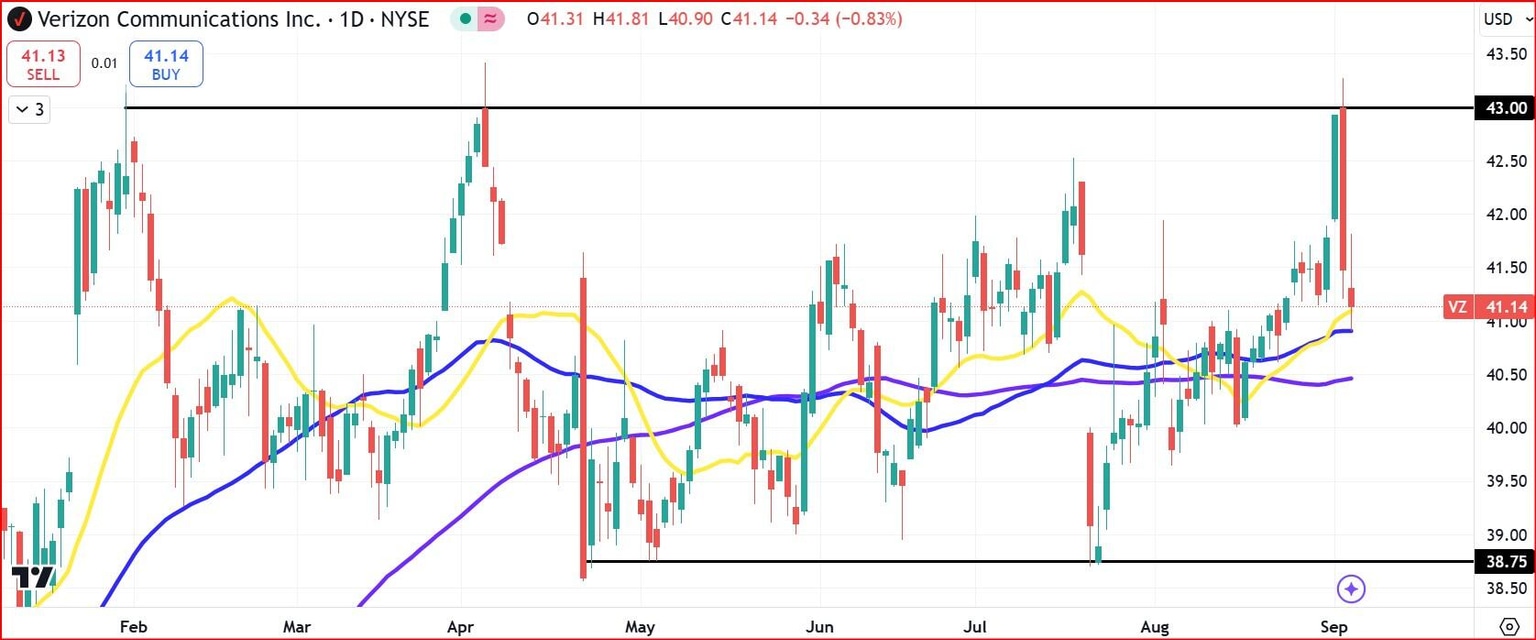Click the Feb label on time axis
The width and height of the screenshot is (1536, 640).
[132, 627]
